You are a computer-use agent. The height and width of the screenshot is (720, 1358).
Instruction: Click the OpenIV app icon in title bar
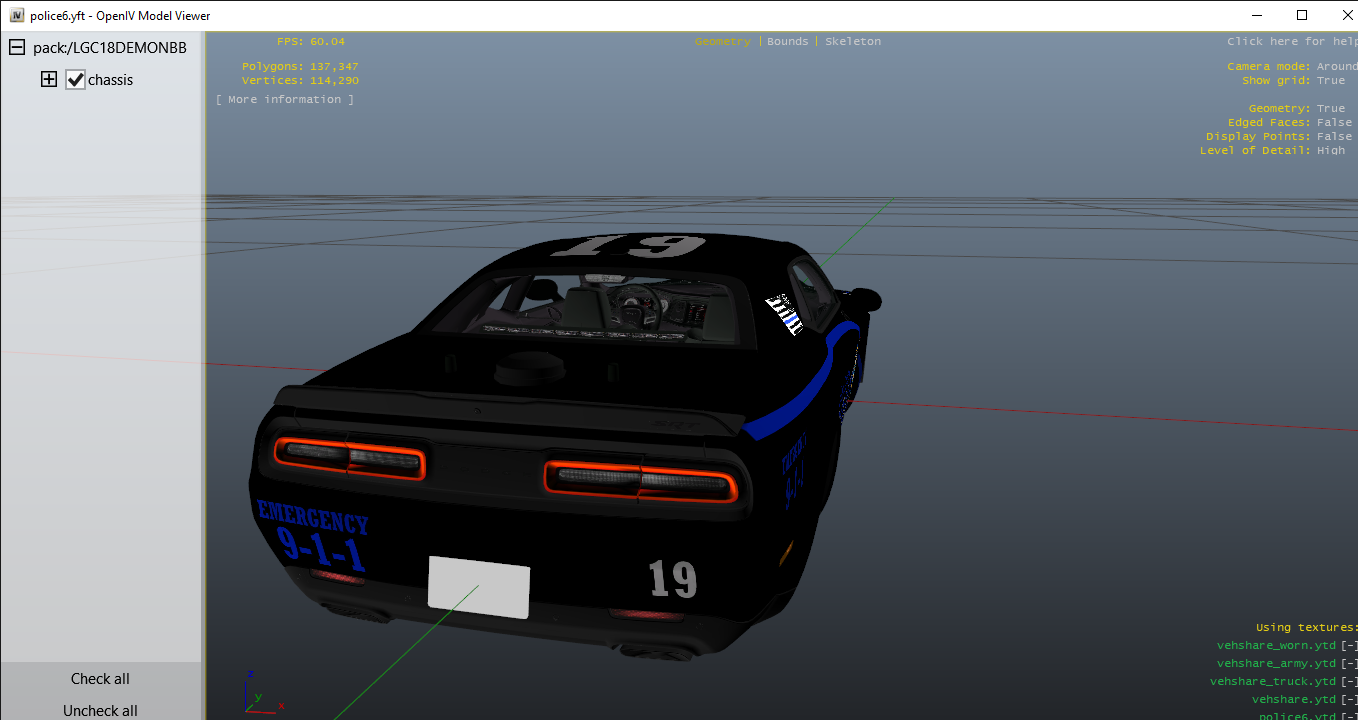[16, 16]
